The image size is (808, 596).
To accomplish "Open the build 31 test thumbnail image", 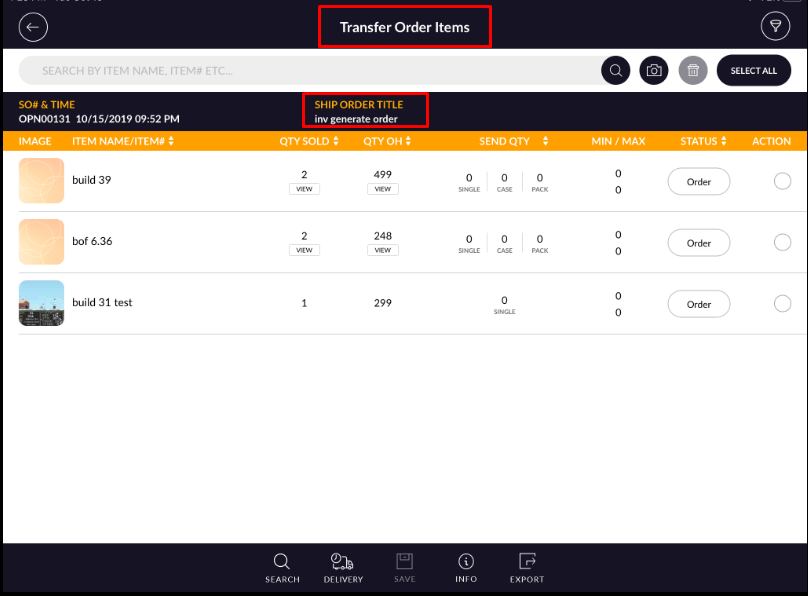I will point(41,303).
